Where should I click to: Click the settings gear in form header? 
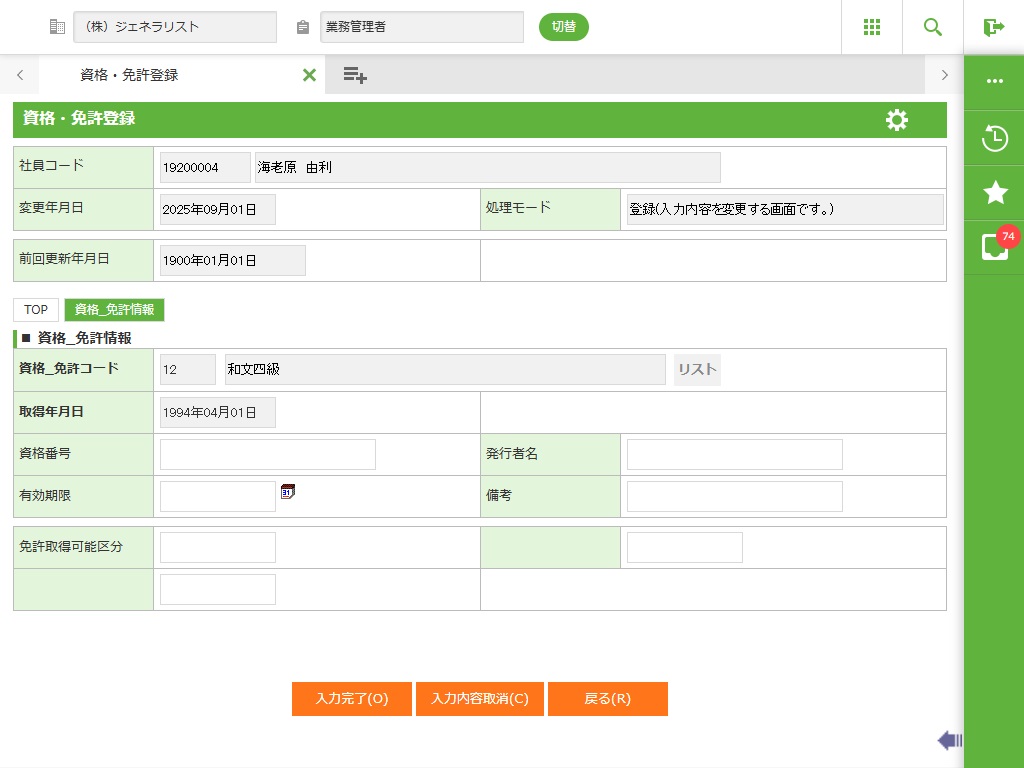click(x=896, y=120)
